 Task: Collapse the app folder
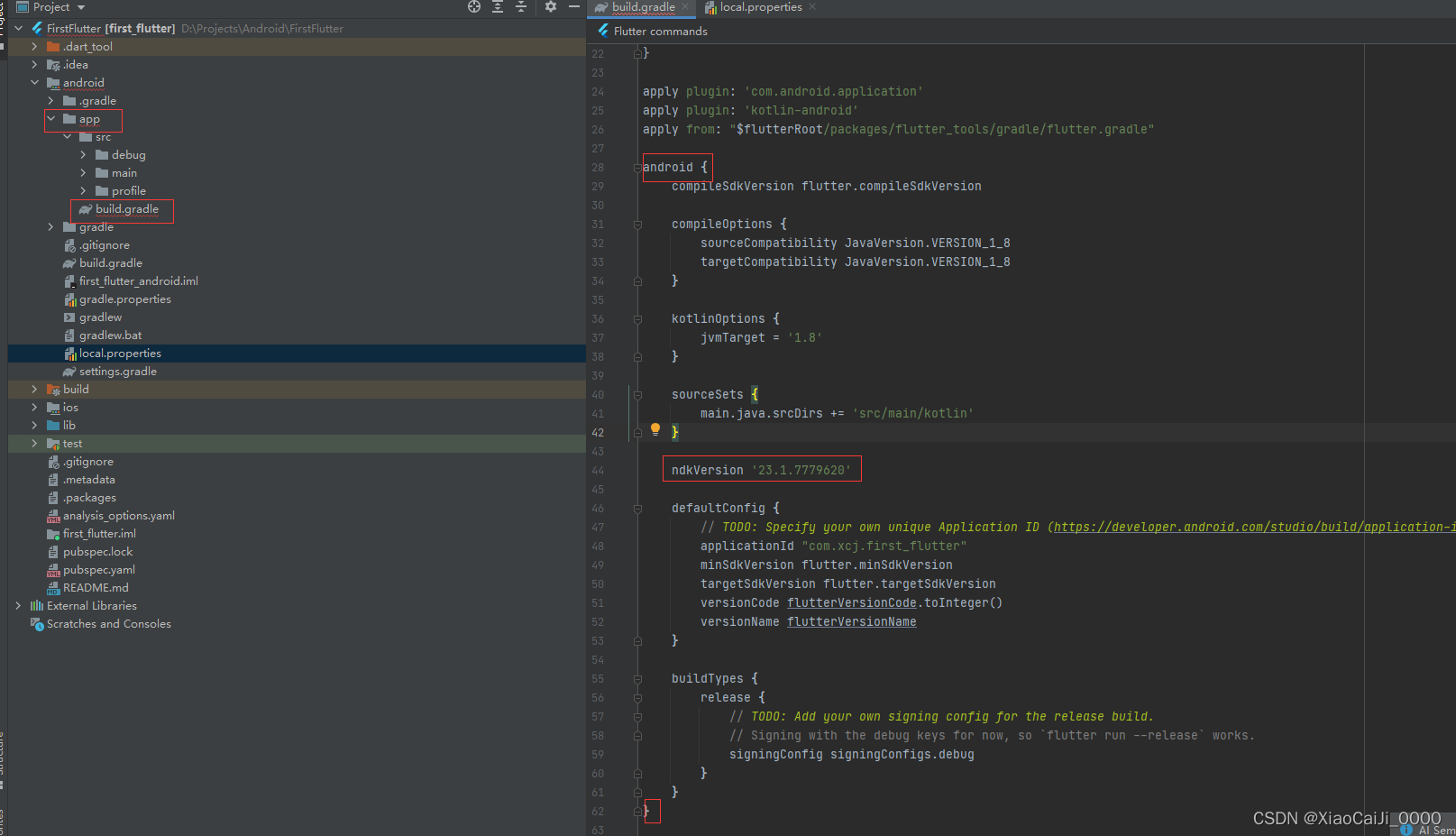click(50, 119)
